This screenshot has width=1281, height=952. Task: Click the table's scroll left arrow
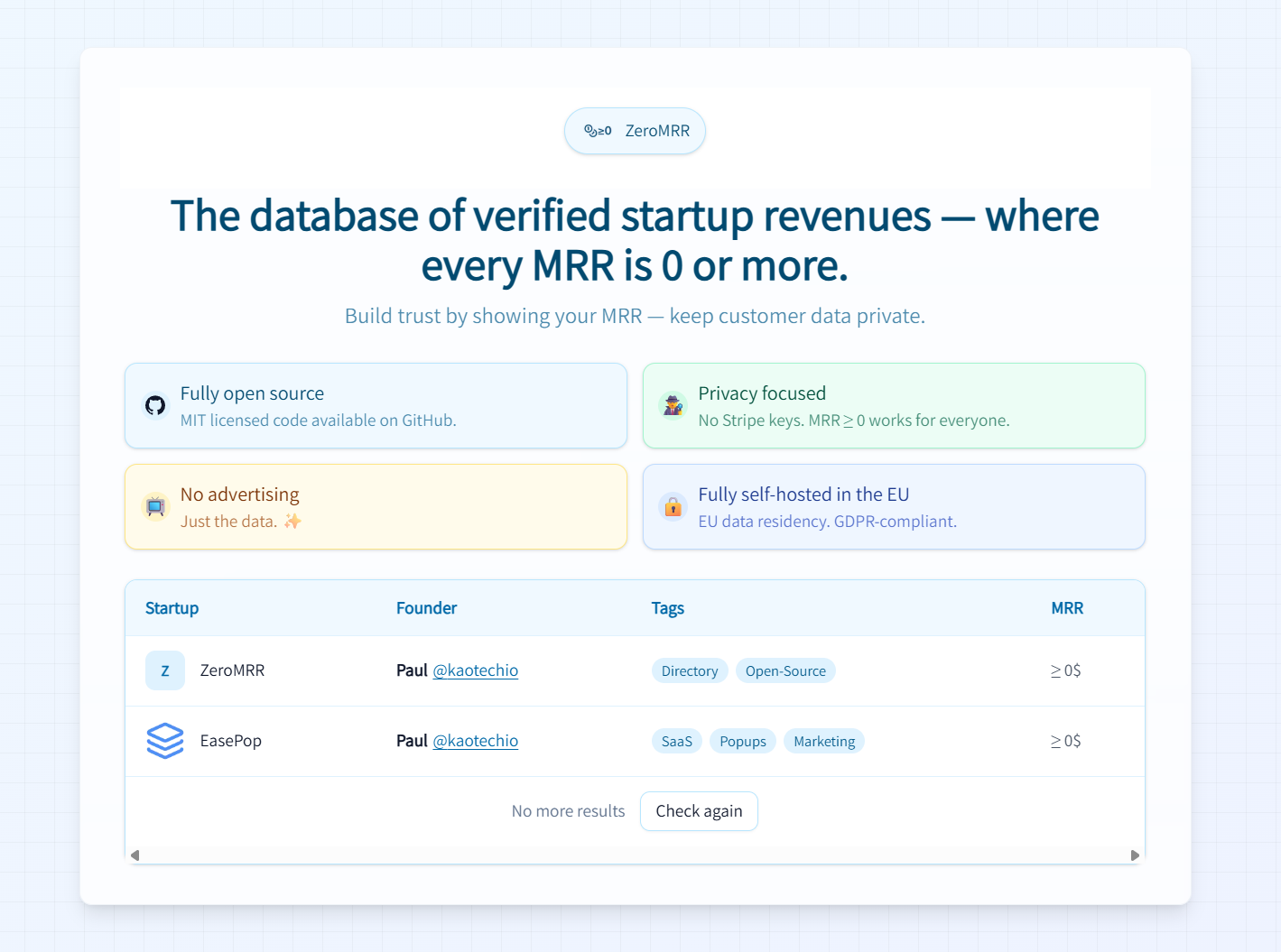[x=135, y=855]
